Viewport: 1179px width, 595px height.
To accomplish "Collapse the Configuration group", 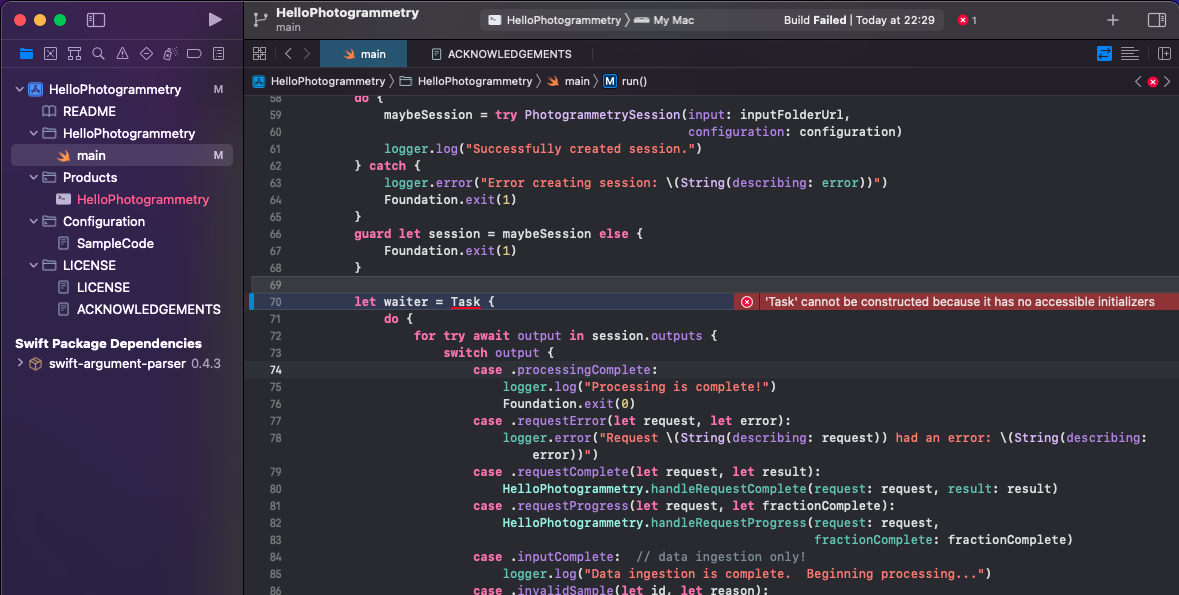I will click(x=34, y=221).
